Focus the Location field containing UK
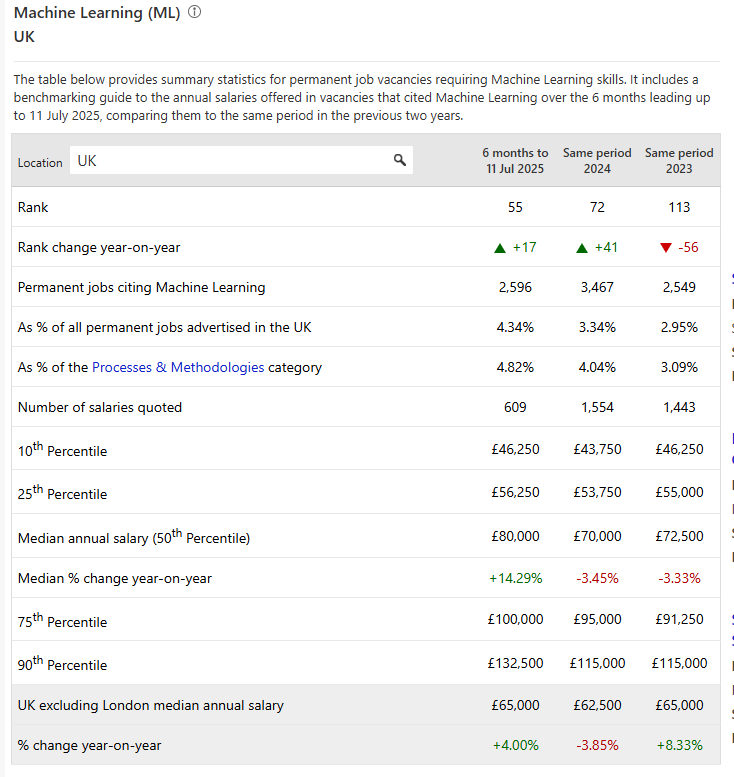This screenshot has height=777, width=734. tap(230, 160)
